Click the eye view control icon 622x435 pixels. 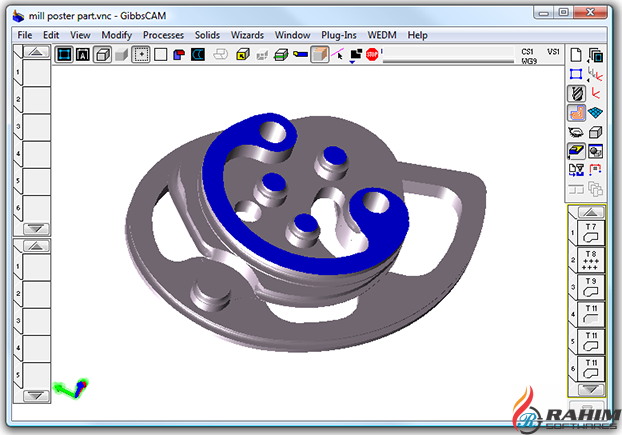[x=576, y=132]
